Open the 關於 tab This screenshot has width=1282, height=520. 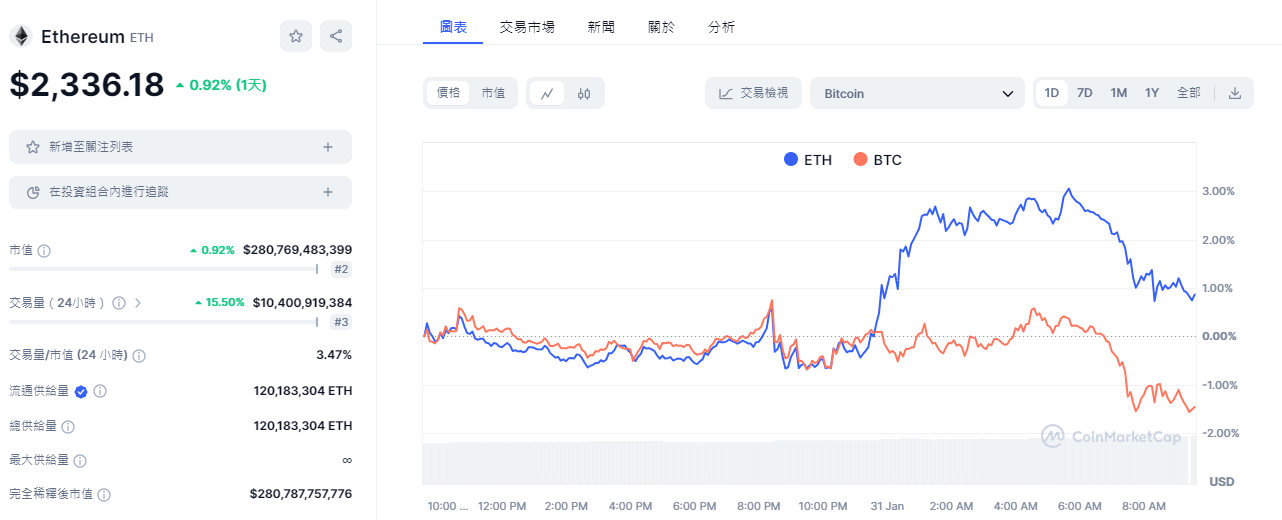(661, 27)
